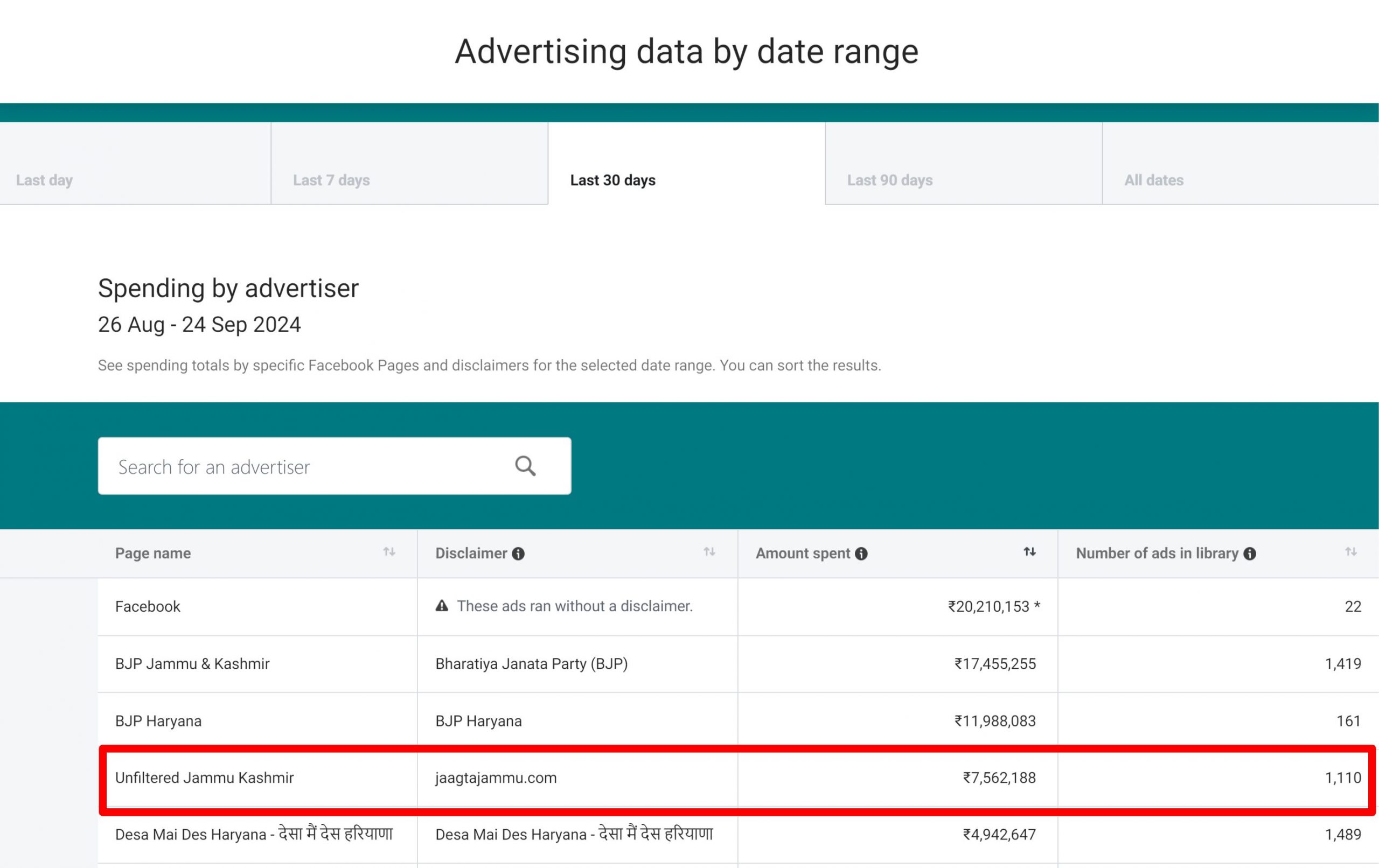Sort by Number of ads arrows icon
The width and height of the screenshot is (1379, 868).
(x=1351, y=552)
